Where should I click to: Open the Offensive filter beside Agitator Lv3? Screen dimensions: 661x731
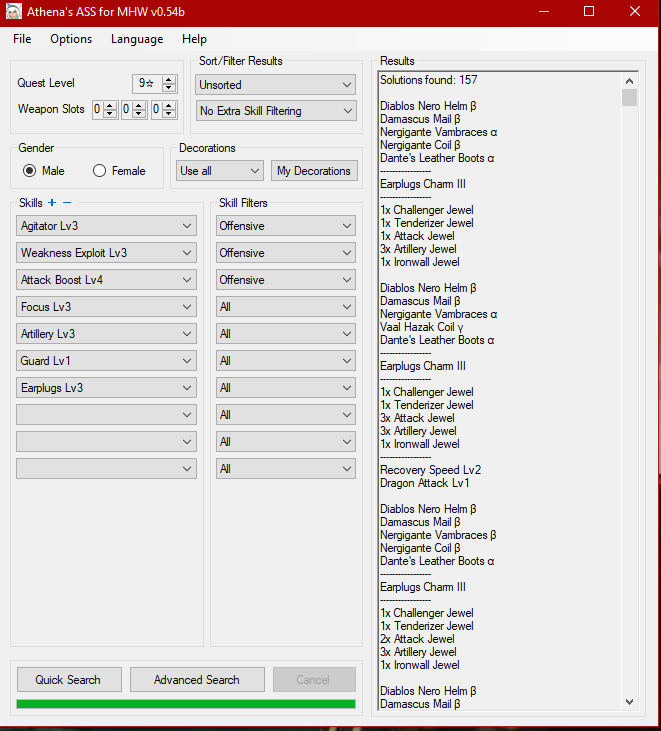[x=286, y=226]
